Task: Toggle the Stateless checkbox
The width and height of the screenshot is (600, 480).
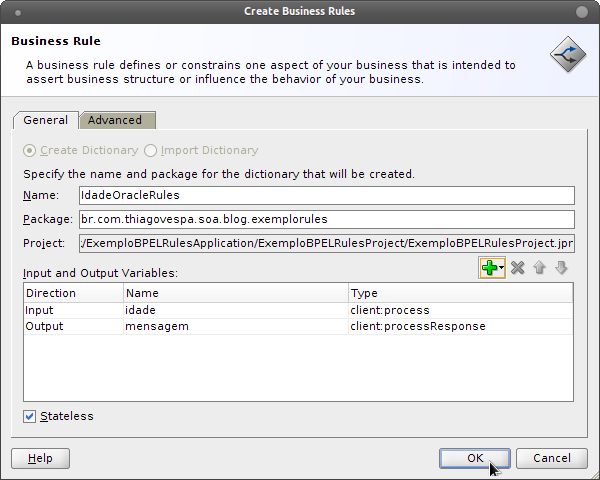Action: point(29,416)
